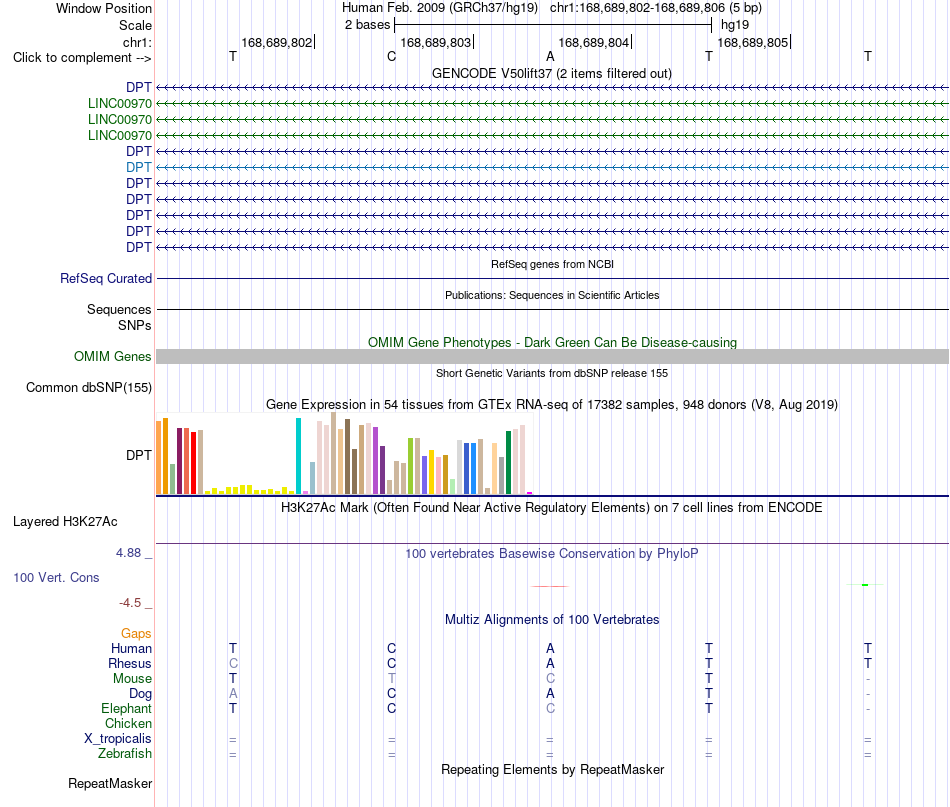Click the Scale track label
The width and height of the screenshot is (950, 807).
[x=135, y=25]
